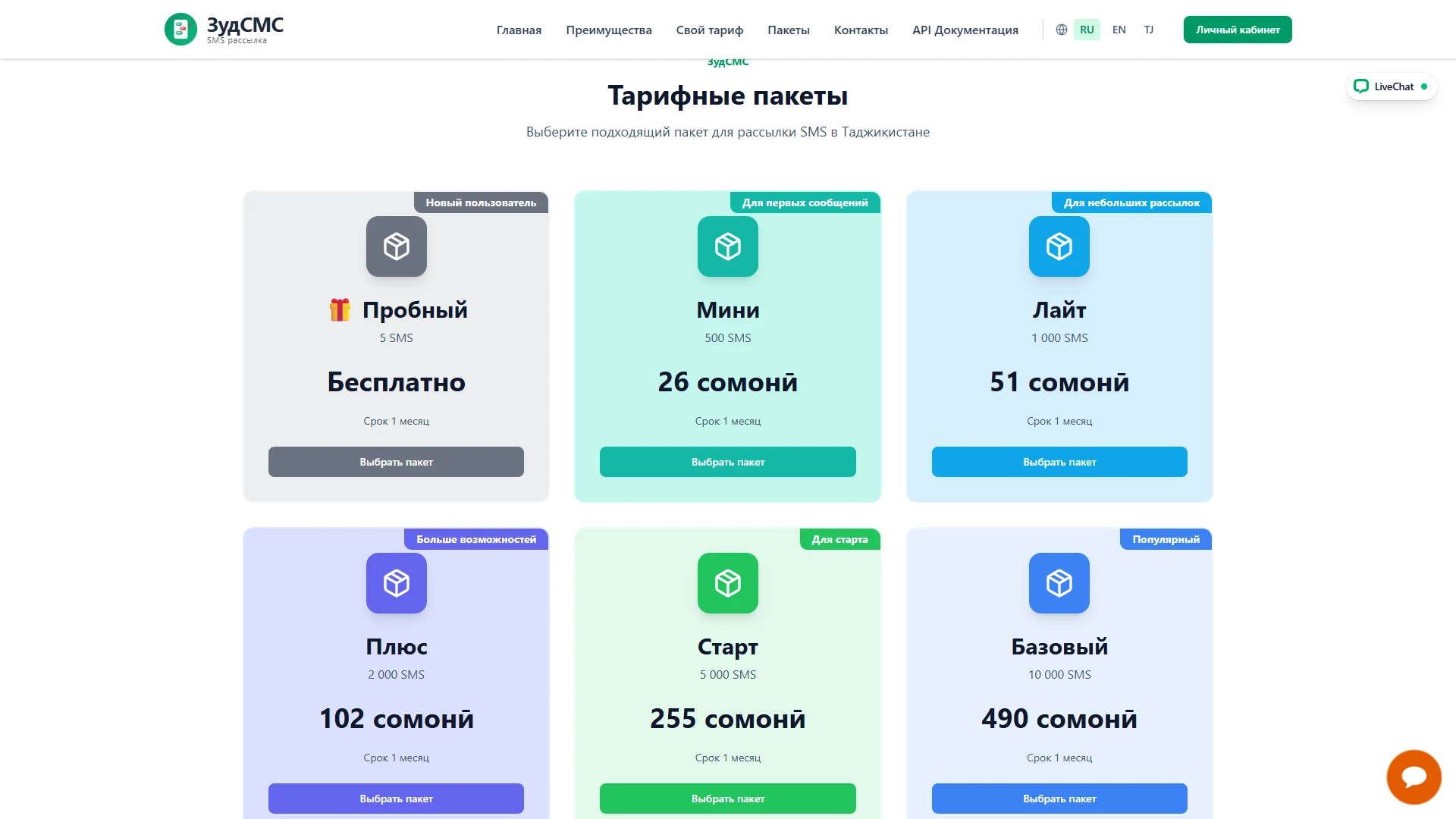Click the Популярный badge
Screen dimensions: 1456x819
coord(1166,539)
